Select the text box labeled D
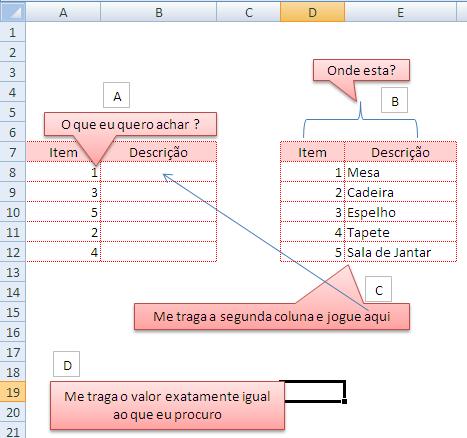The height and width of the screenshot is (438, 467). pyautogui.click(x=67, y=364)
